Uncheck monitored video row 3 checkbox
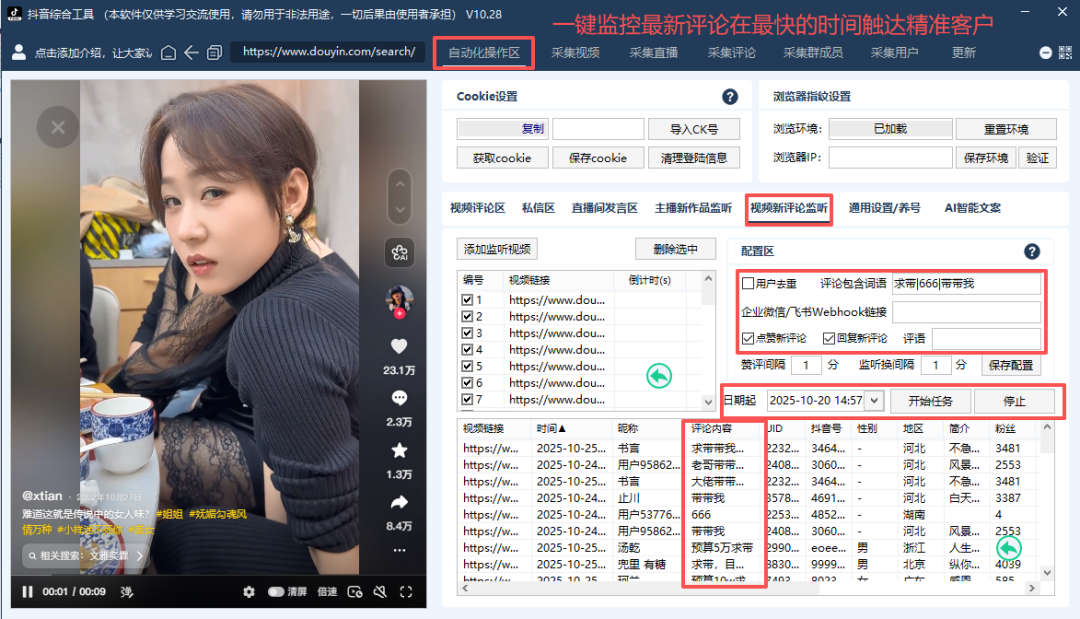 coord(467,333)
